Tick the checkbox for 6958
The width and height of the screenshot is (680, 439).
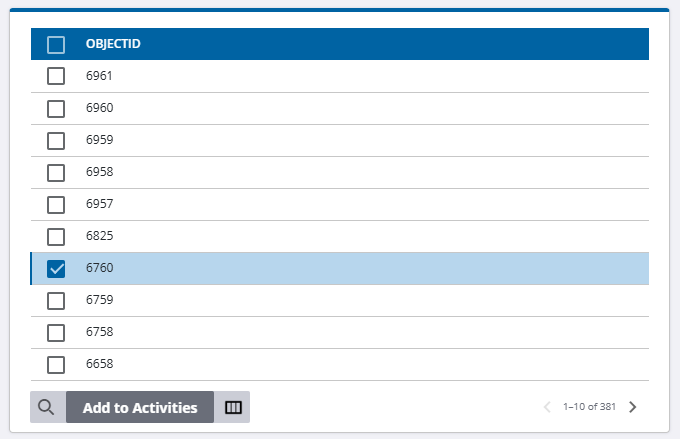(x=56, y=172)
